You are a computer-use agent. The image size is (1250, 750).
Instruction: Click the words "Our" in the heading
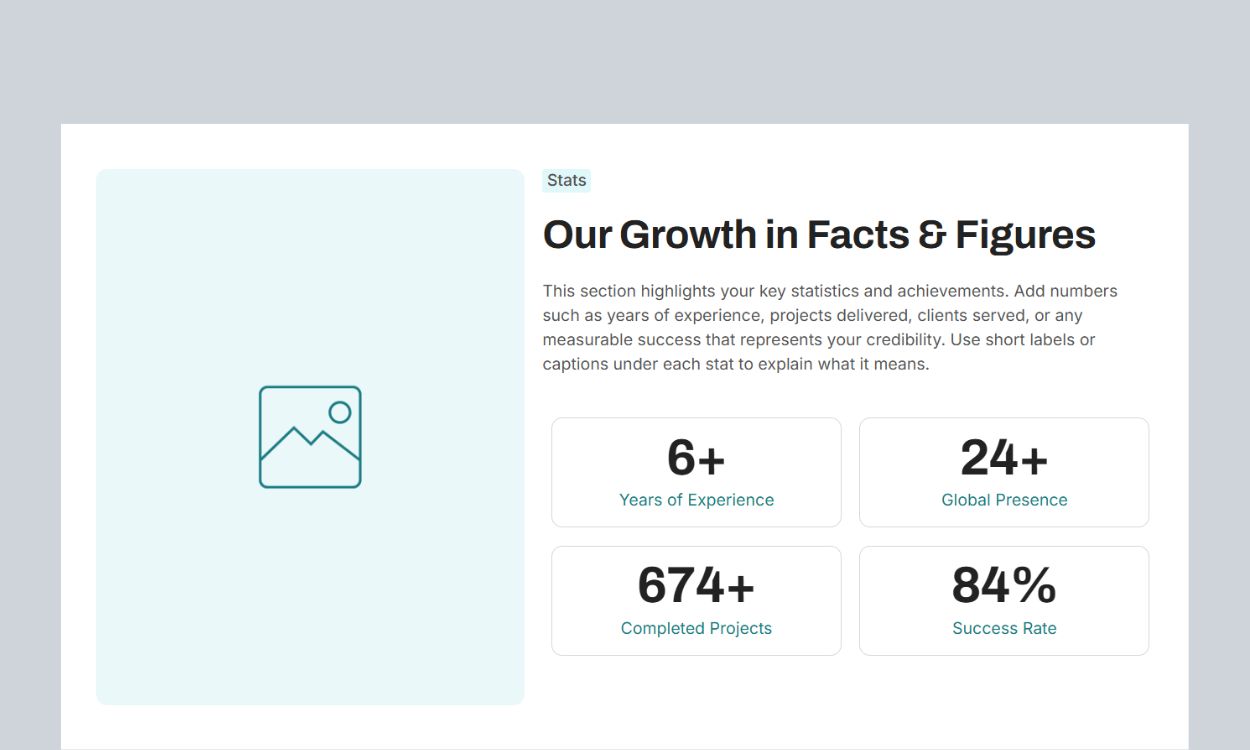(577, 235)
